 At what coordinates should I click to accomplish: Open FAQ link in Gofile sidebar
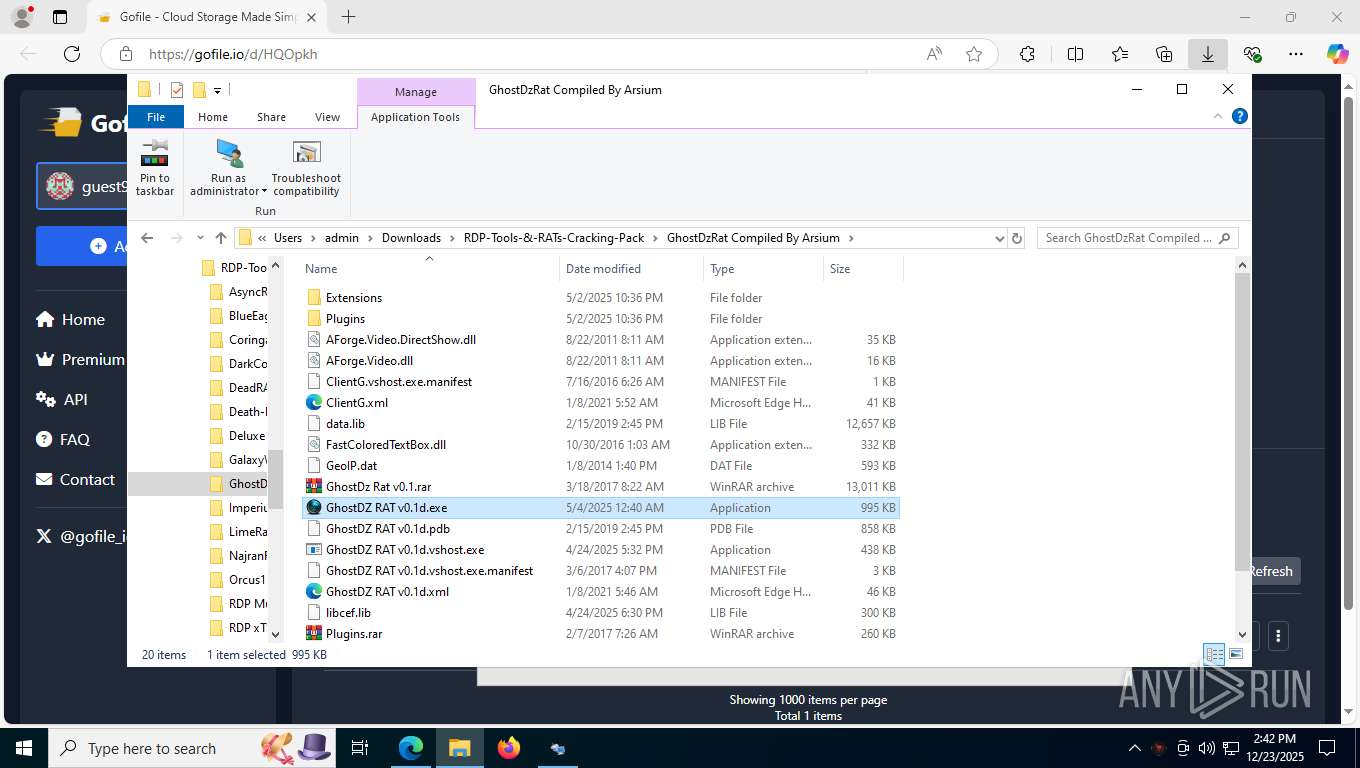[63, 439]
